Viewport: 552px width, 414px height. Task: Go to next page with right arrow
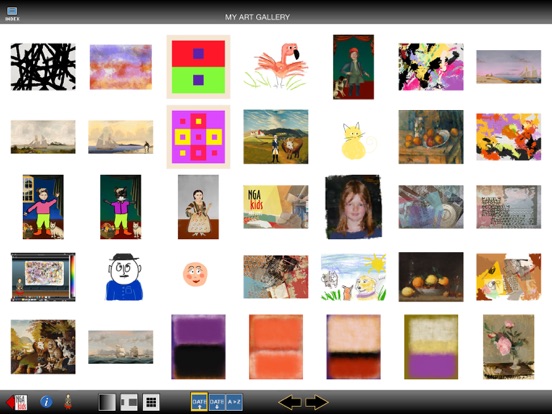click(317, 402)
